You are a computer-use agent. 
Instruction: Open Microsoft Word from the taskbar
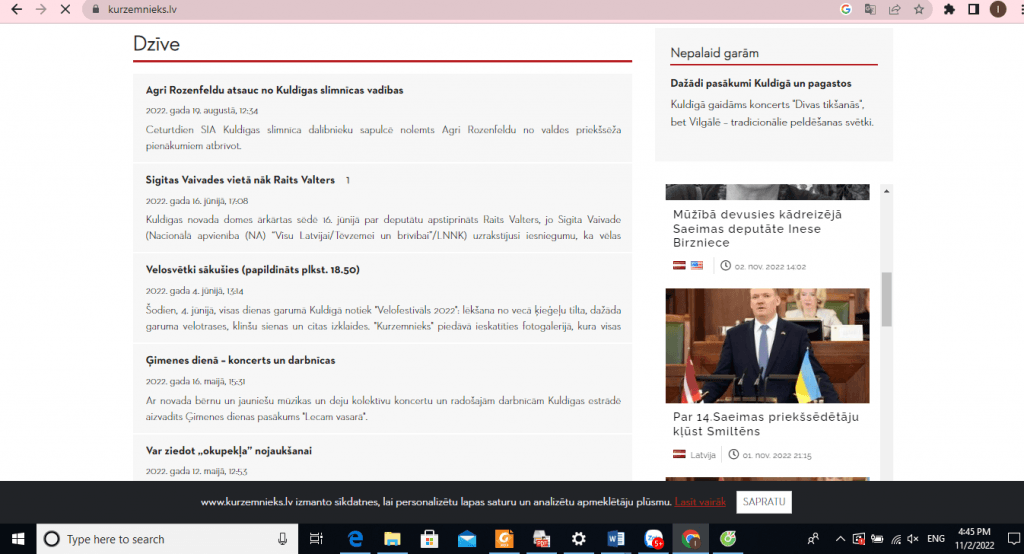[x=615, y=539]
